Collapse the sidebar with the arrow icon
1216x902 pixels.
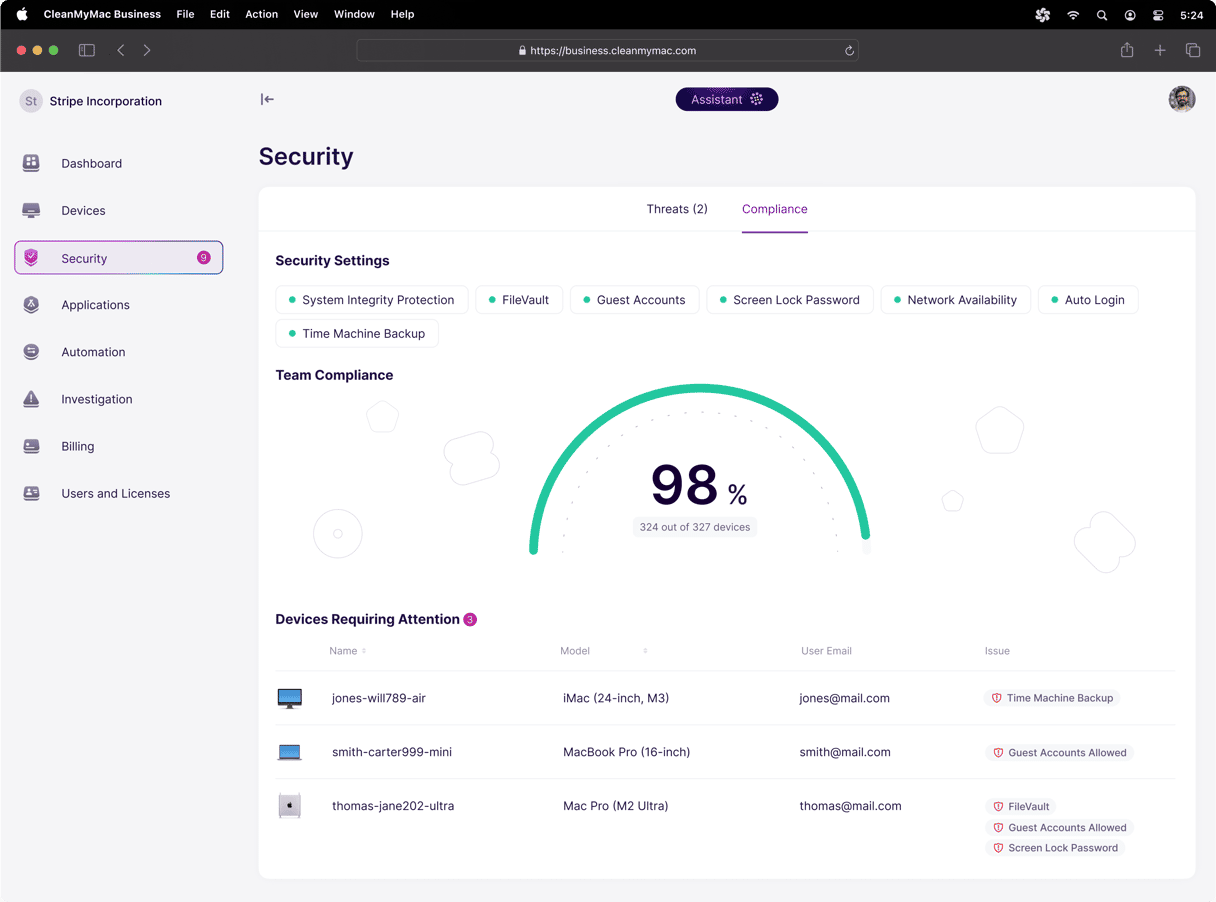(267, 99)
